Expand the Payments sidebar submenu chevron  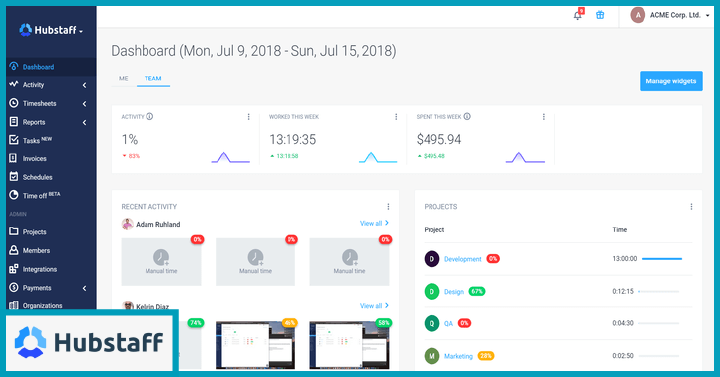(x=84, y=288)
